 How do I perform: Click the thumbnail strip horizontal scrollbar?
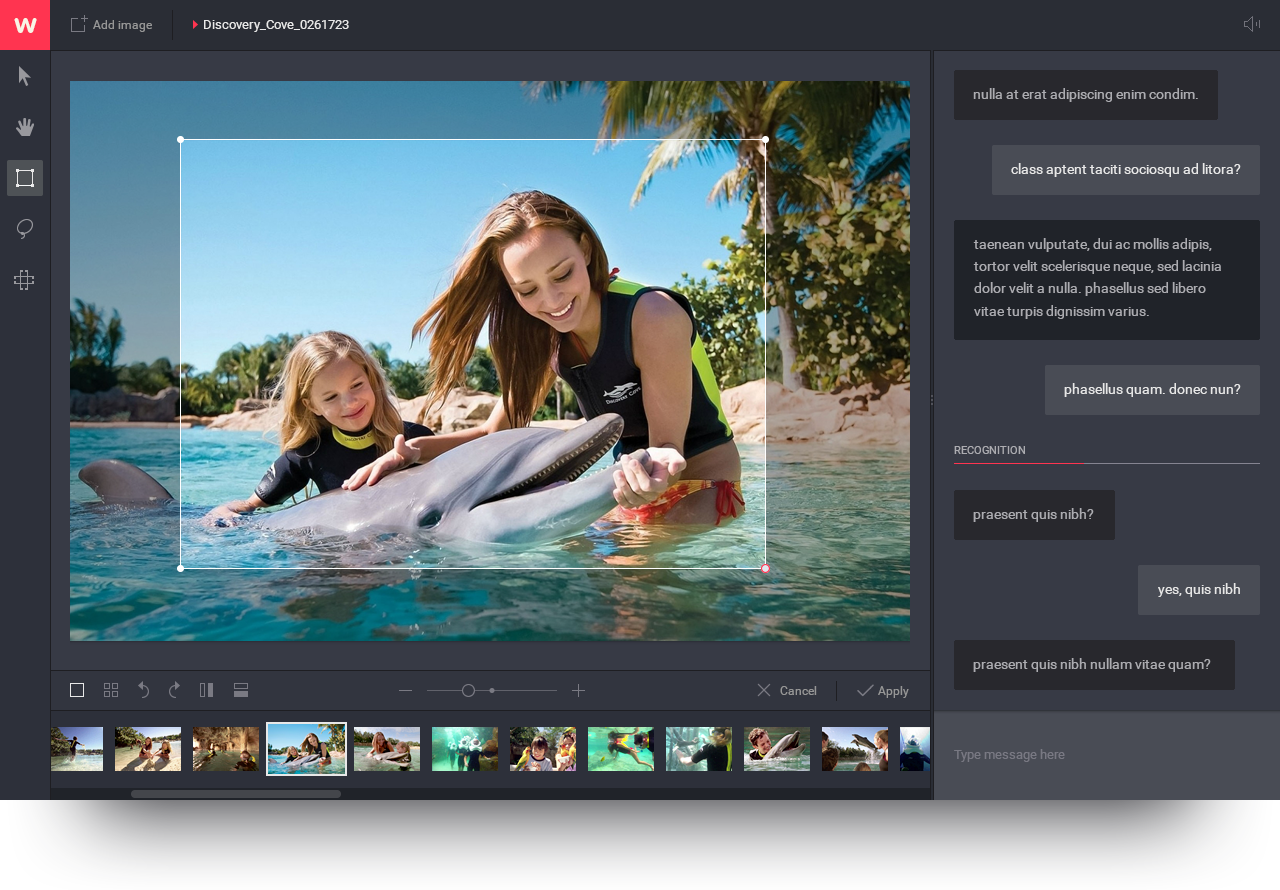(236, 794)
